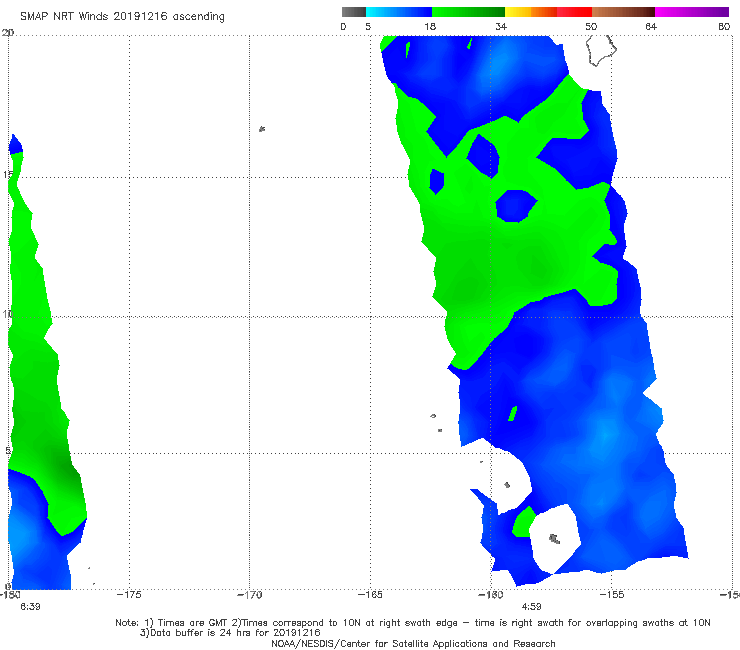
Task: Click the note '3)Data buffer is 24 hrs for 20191216'
Action: (x=230, y=633)
